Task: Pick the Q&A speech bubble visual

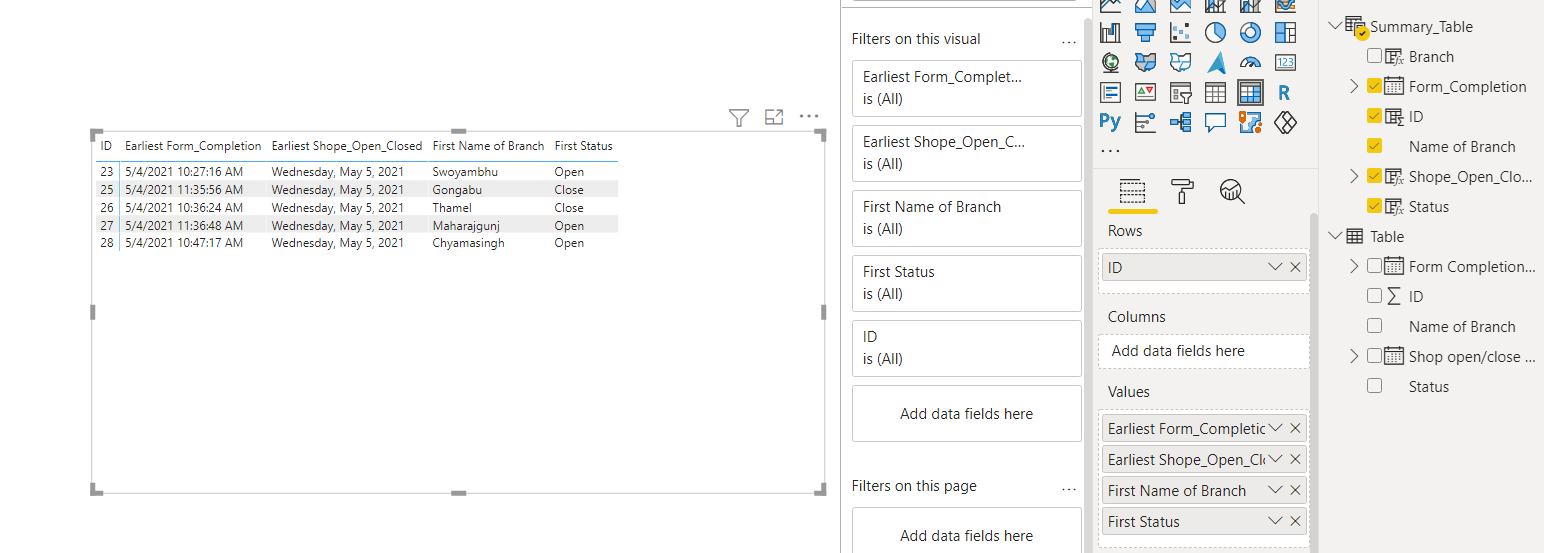Action: [1215, 122]
